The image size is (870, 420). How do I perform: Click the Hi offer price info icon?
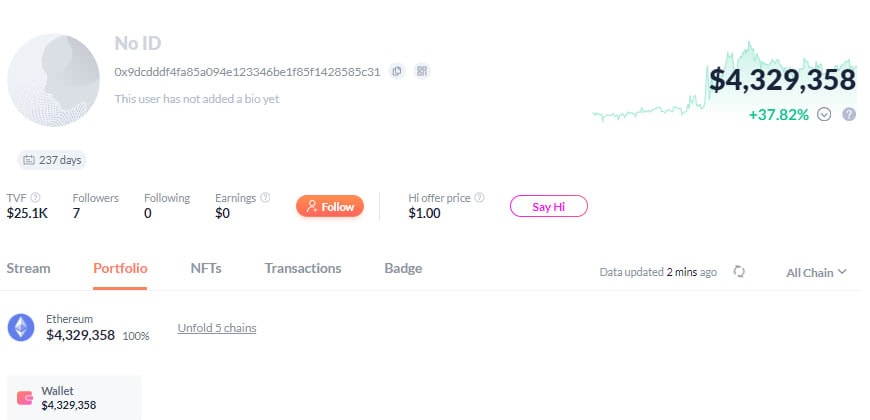point(479,198)
